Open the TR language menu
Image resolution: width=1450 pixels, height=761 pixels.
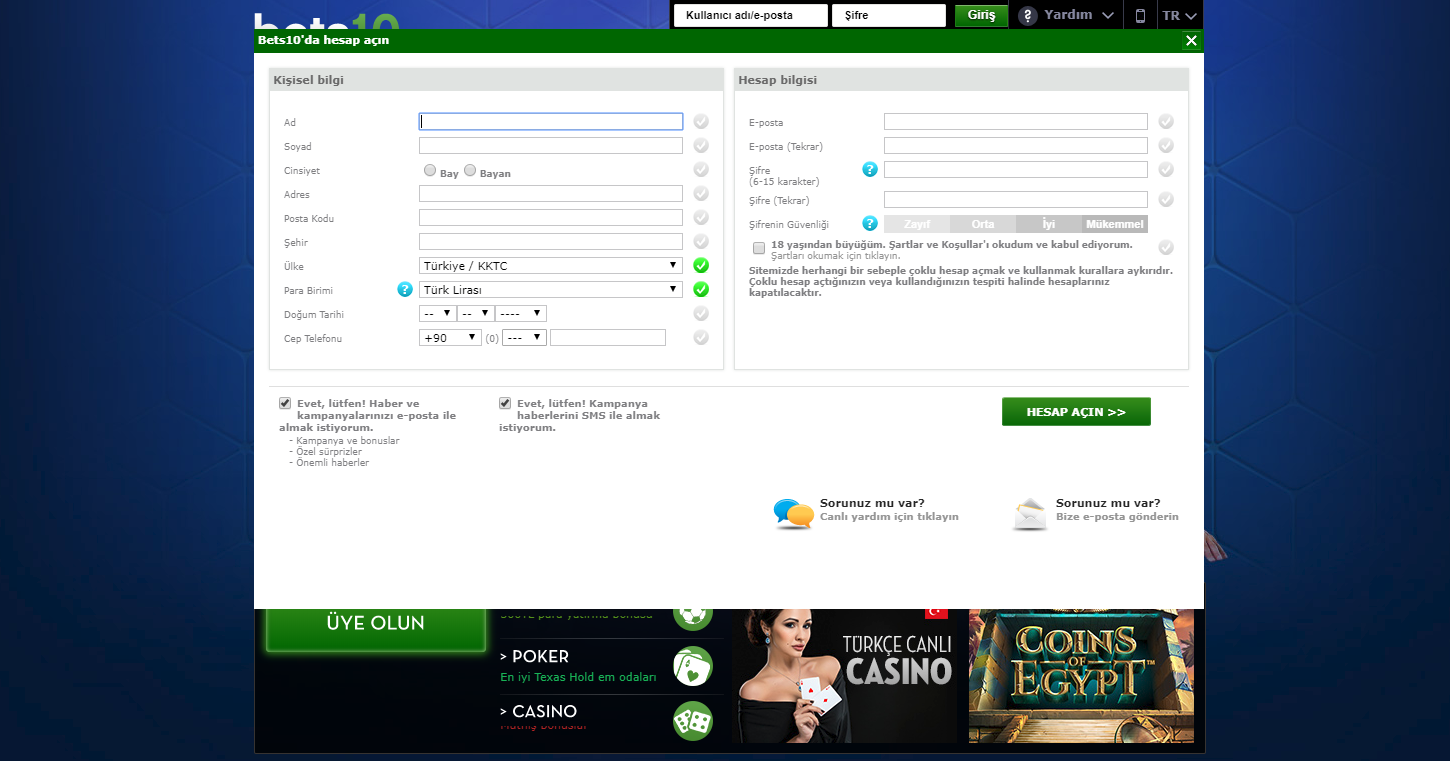[x=1180, y=16]
